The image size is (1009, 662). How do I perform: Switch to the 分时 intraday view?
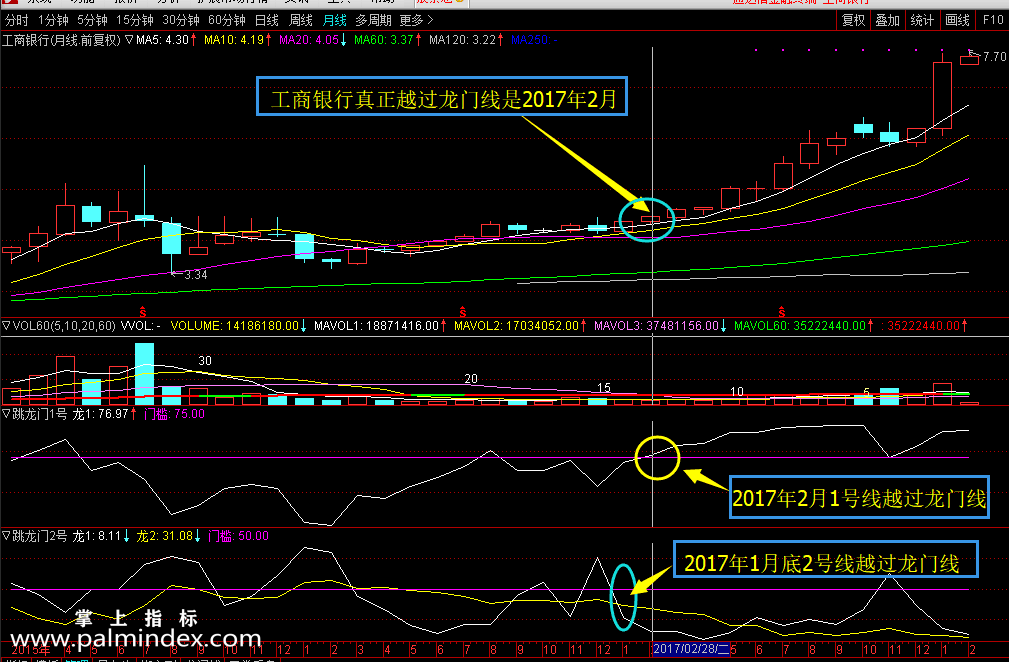[17, 21]
